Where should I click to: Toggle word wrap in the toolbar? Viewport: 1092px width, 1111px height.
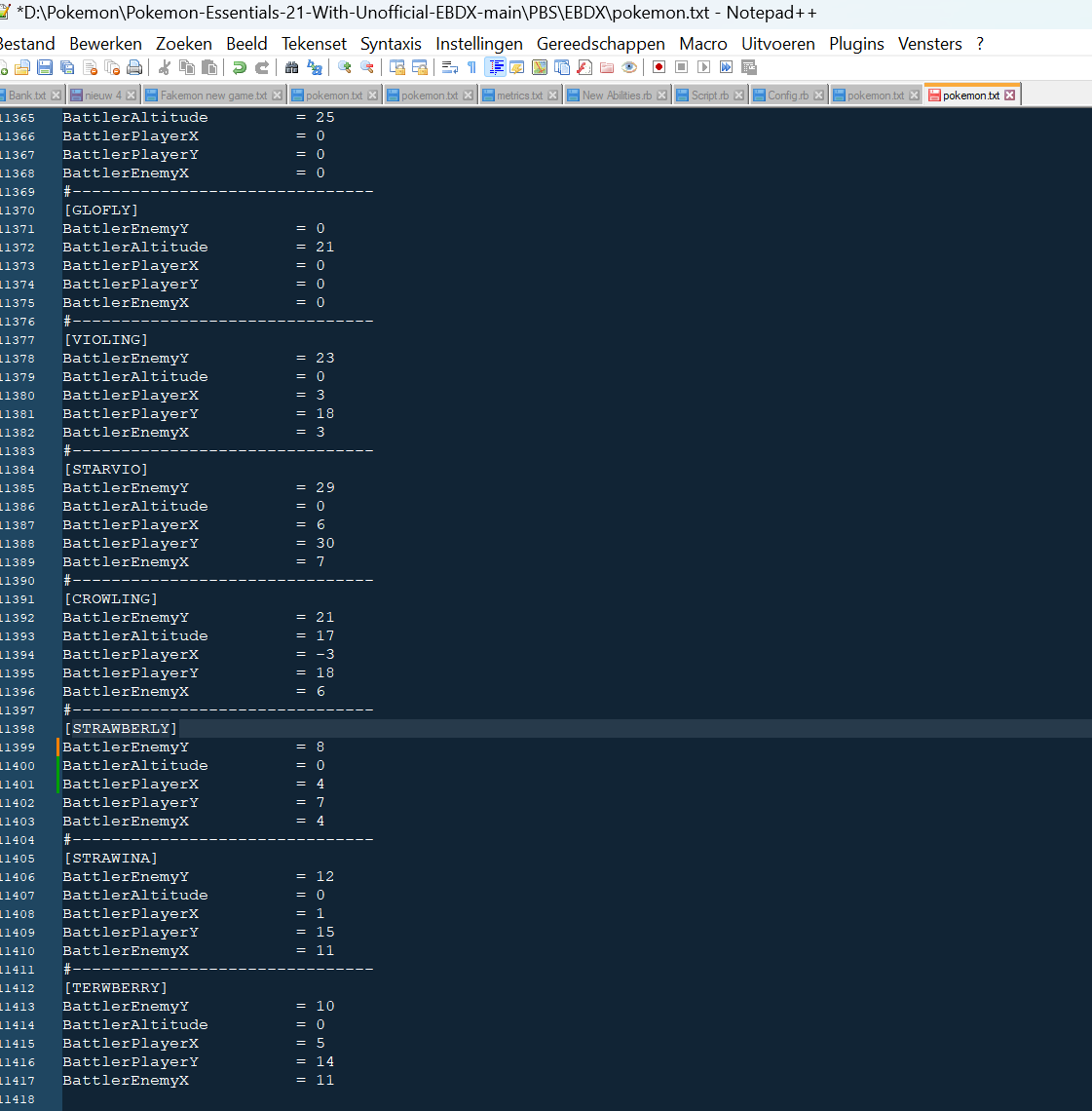click(449, 67)
